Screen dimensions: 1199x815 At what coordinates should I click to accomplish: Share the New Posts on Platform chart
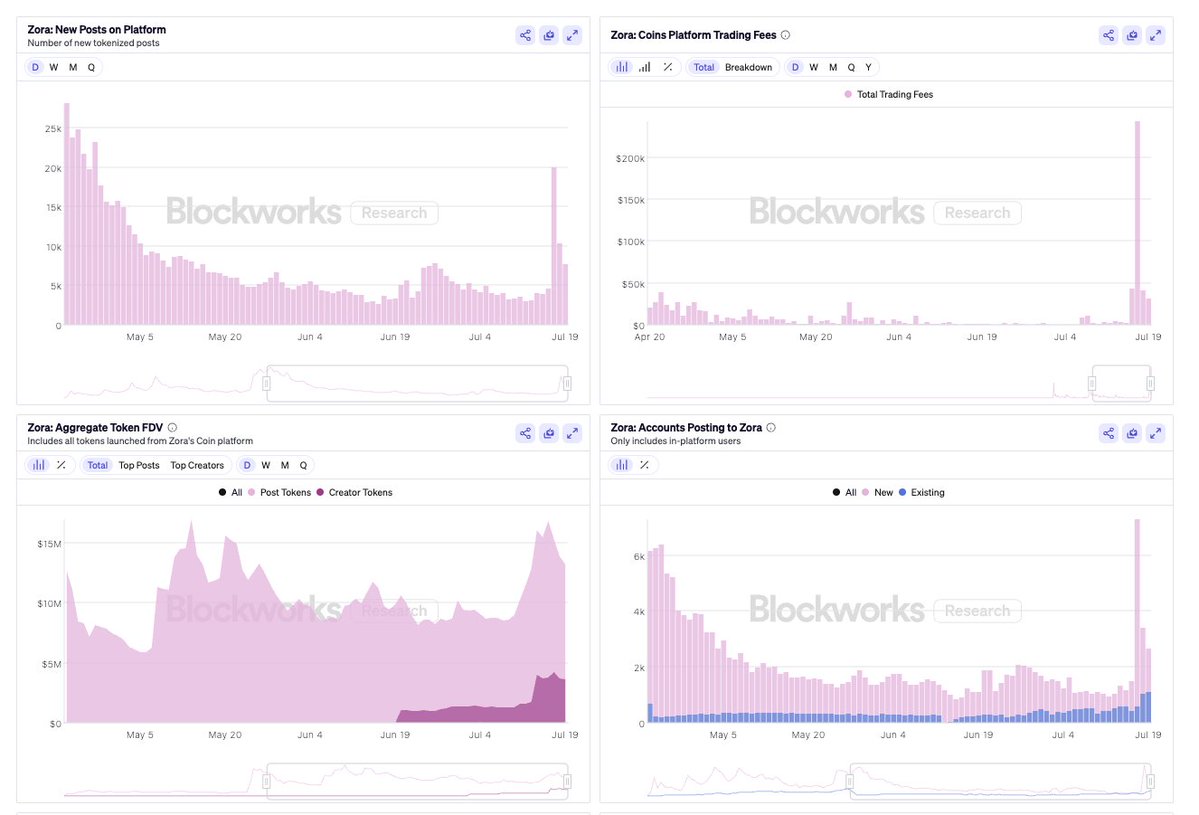pyautogui.click(x=525, y=35)
